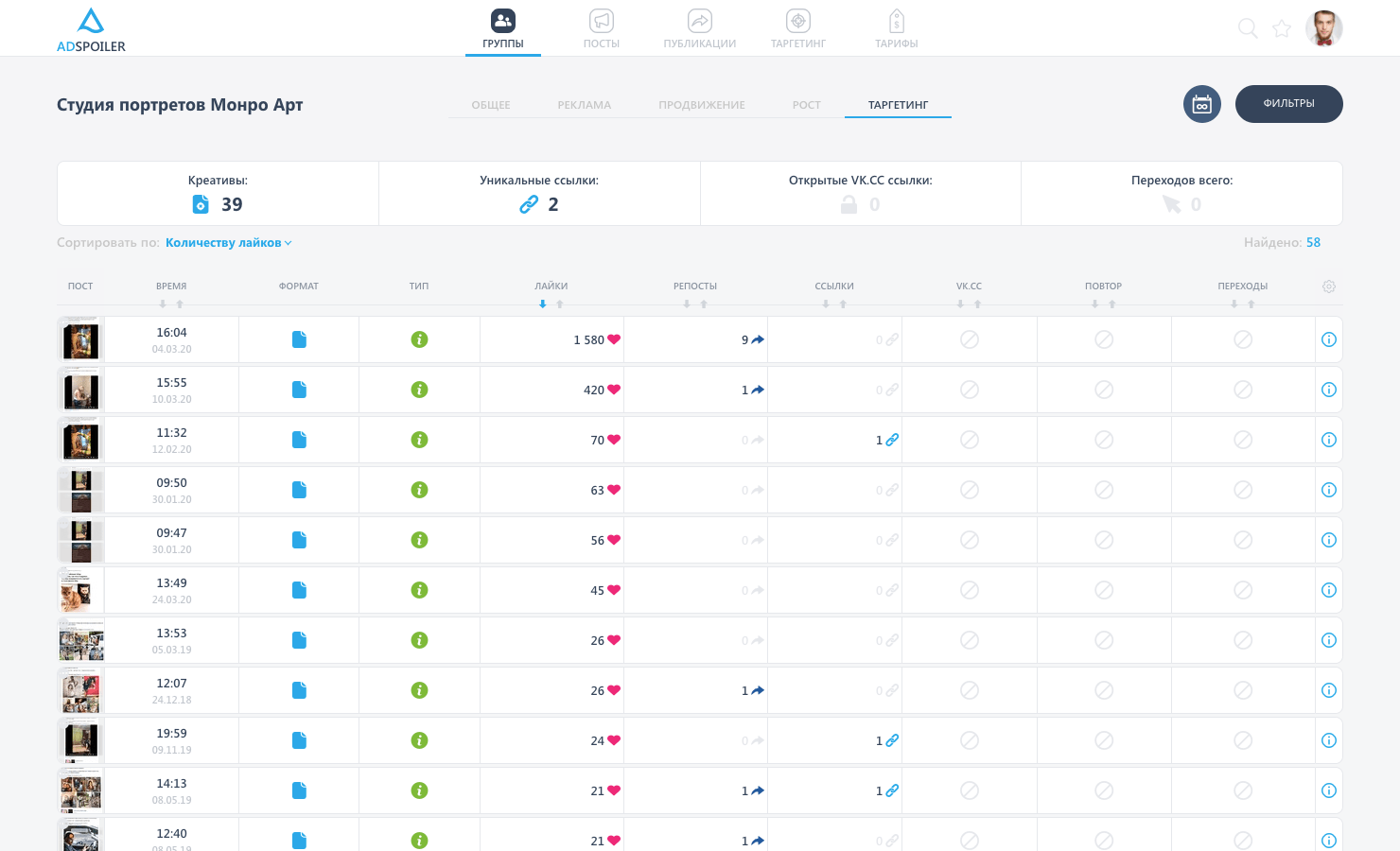Sort reposts column descending arrow
Image resolution: width=1400 pixels, height=851 pixels.
(687, 304)
